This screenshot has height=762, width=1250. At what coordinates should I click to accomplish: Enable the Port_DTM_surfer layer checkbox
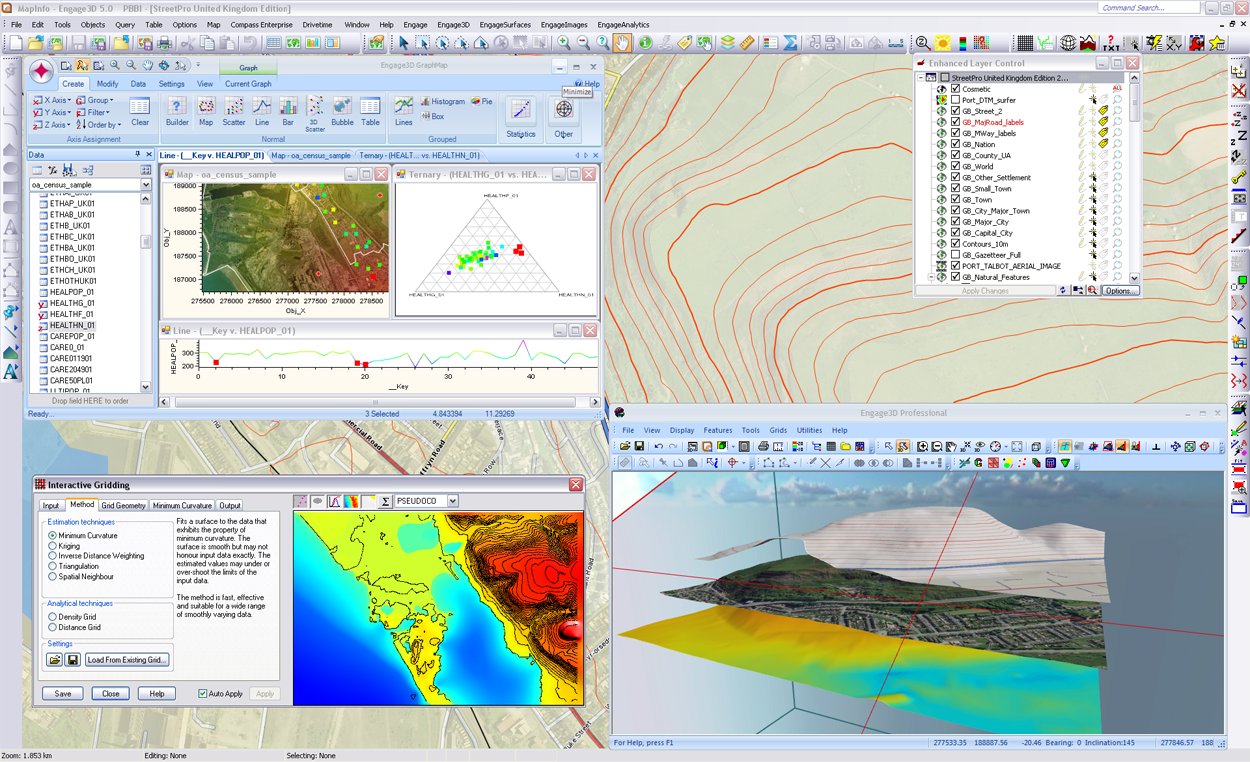click(x=955, y=100)
